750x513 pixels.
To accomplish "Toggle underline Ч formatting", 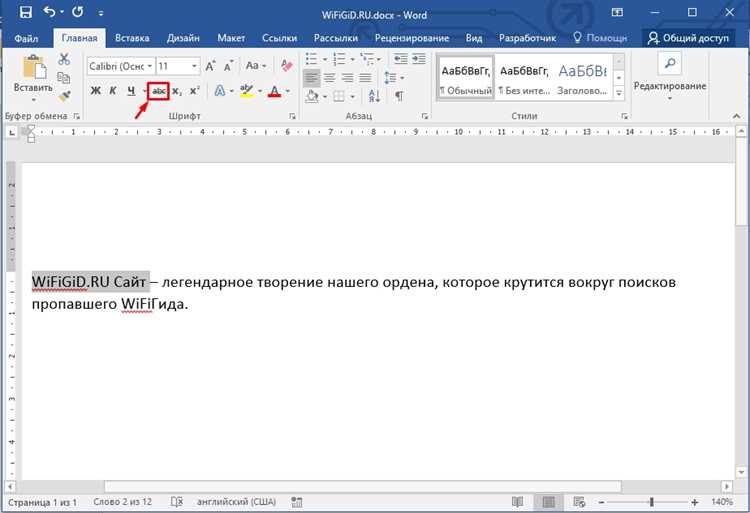I will click(x=131, y=91).
